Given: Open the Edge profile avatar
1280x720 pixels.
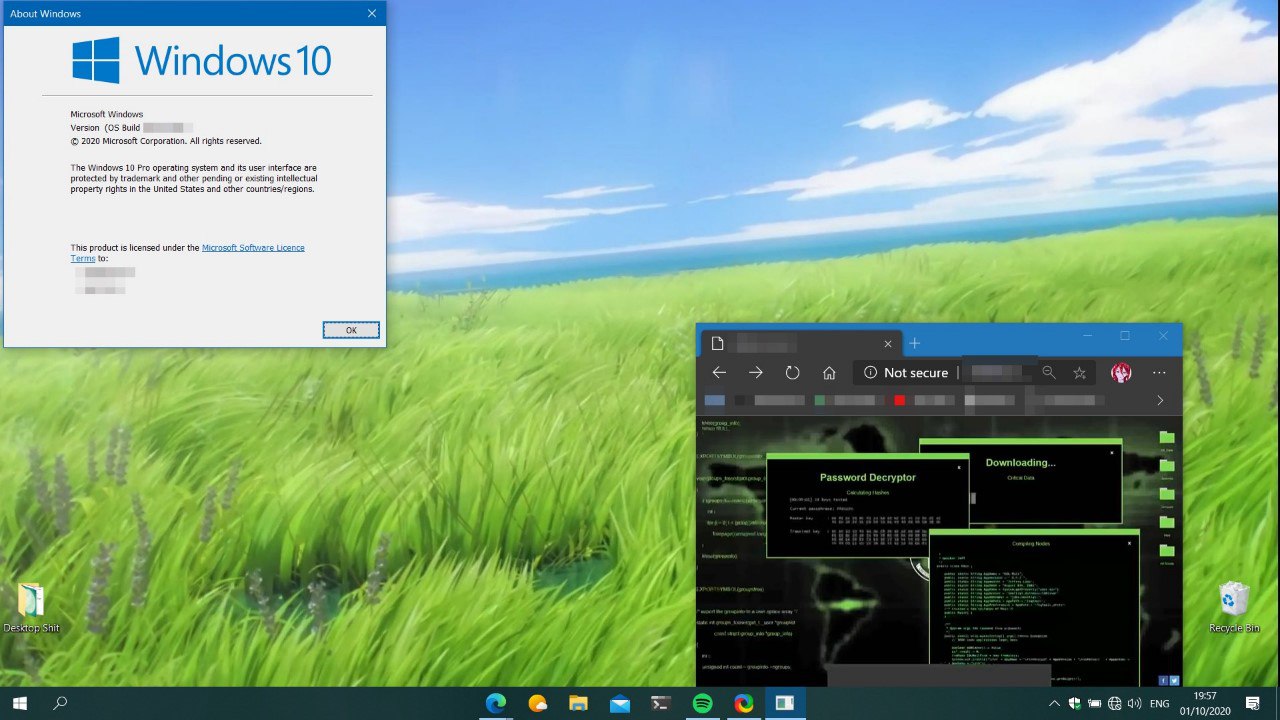Looking at the screenshot, I should pos(1121,372).
